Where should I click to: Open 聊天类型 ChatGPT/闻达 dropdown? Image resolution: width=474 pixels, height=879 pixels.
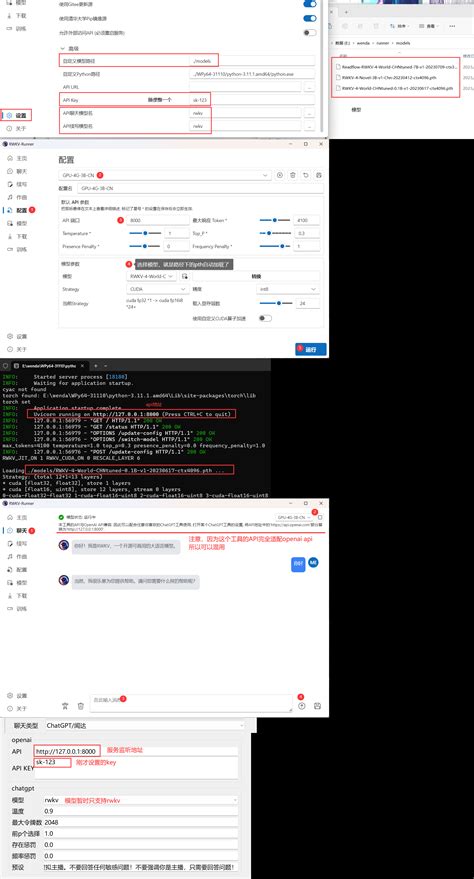click(145, 725)
